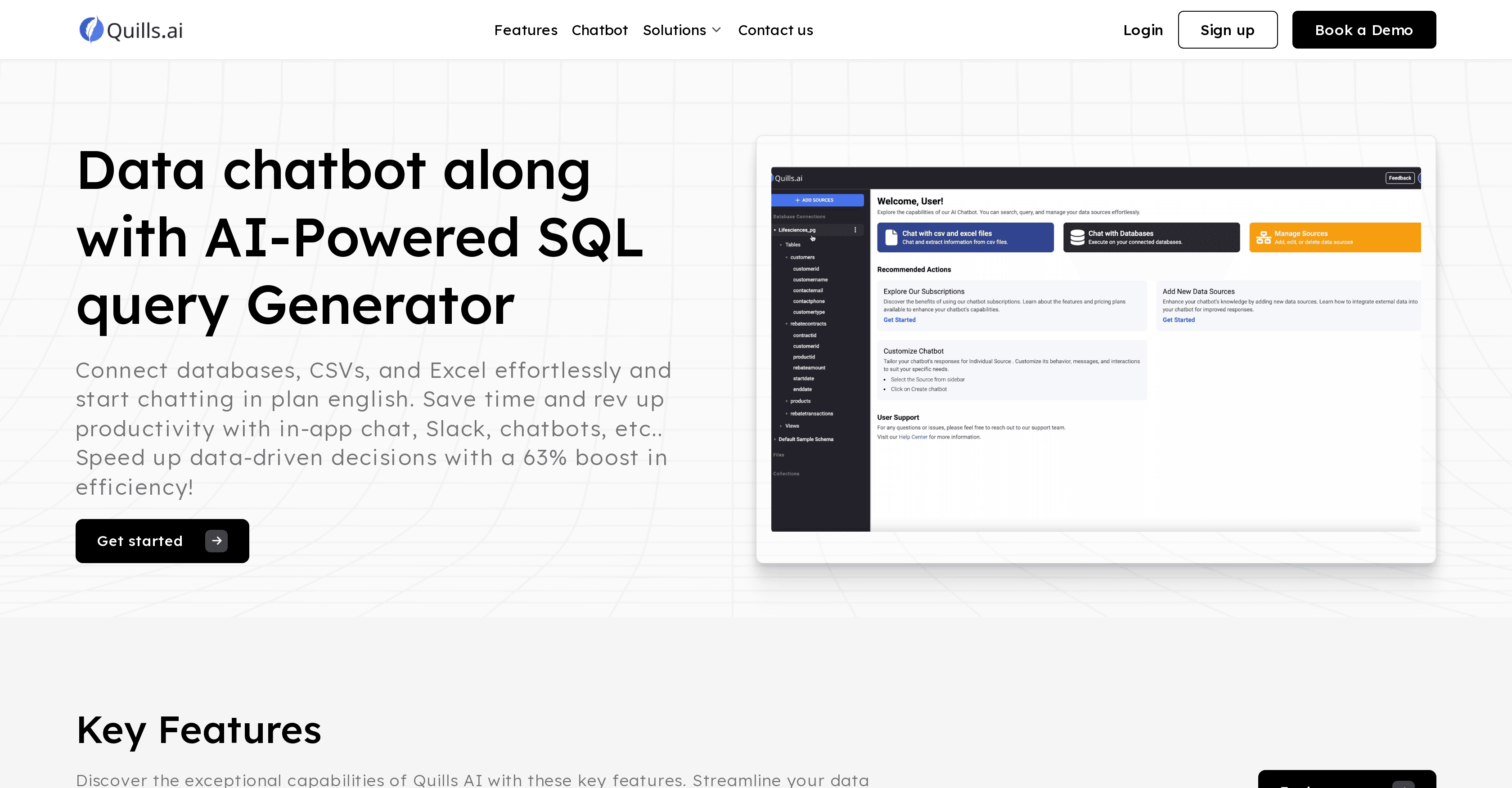Open three-dot menu beside Lifesciences_pg
Viewport: 1512px width, 788px height.
pos(855,230)
